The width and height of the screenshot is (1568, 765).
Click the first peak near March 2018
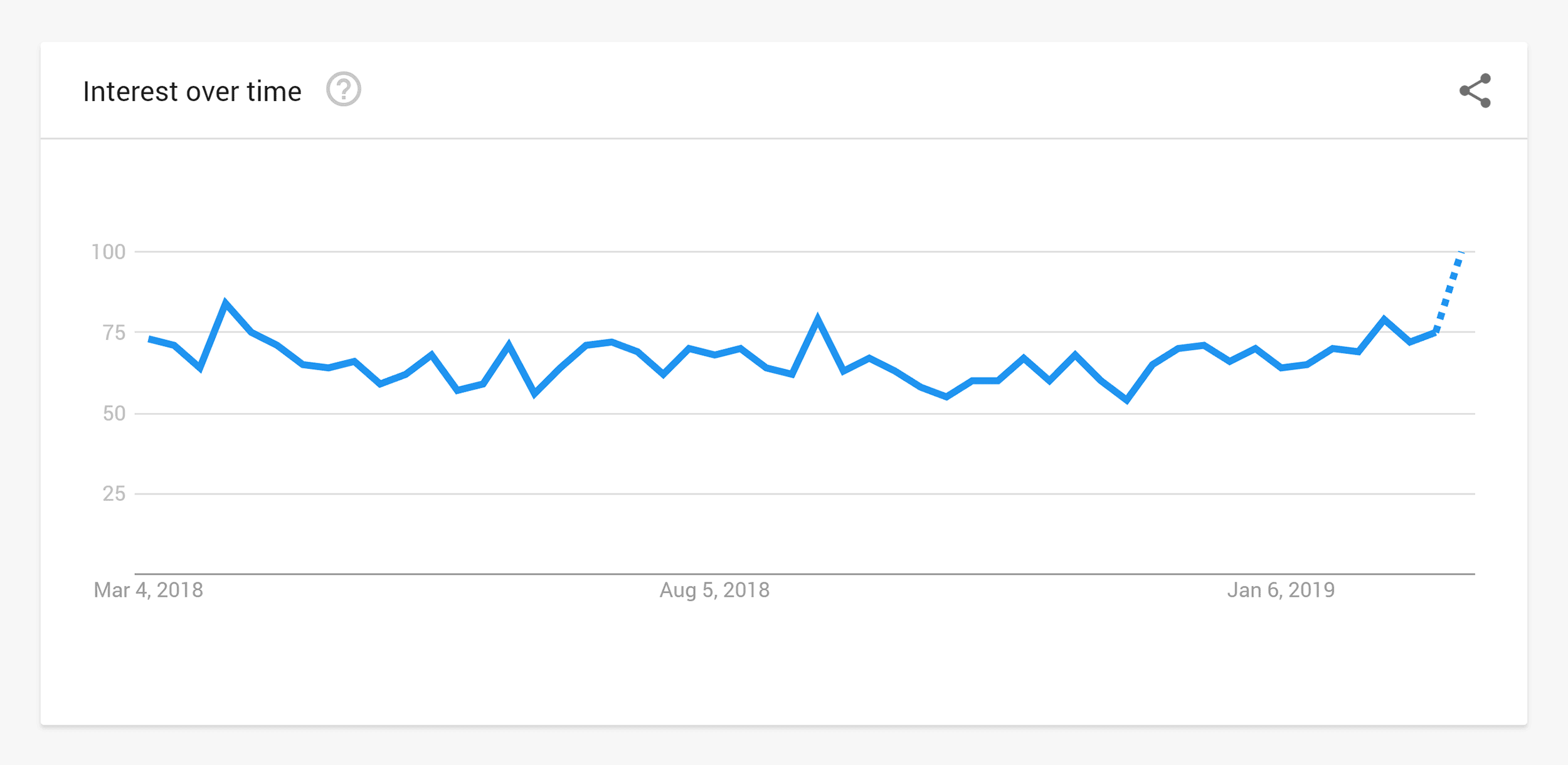[x=225, y=304]
